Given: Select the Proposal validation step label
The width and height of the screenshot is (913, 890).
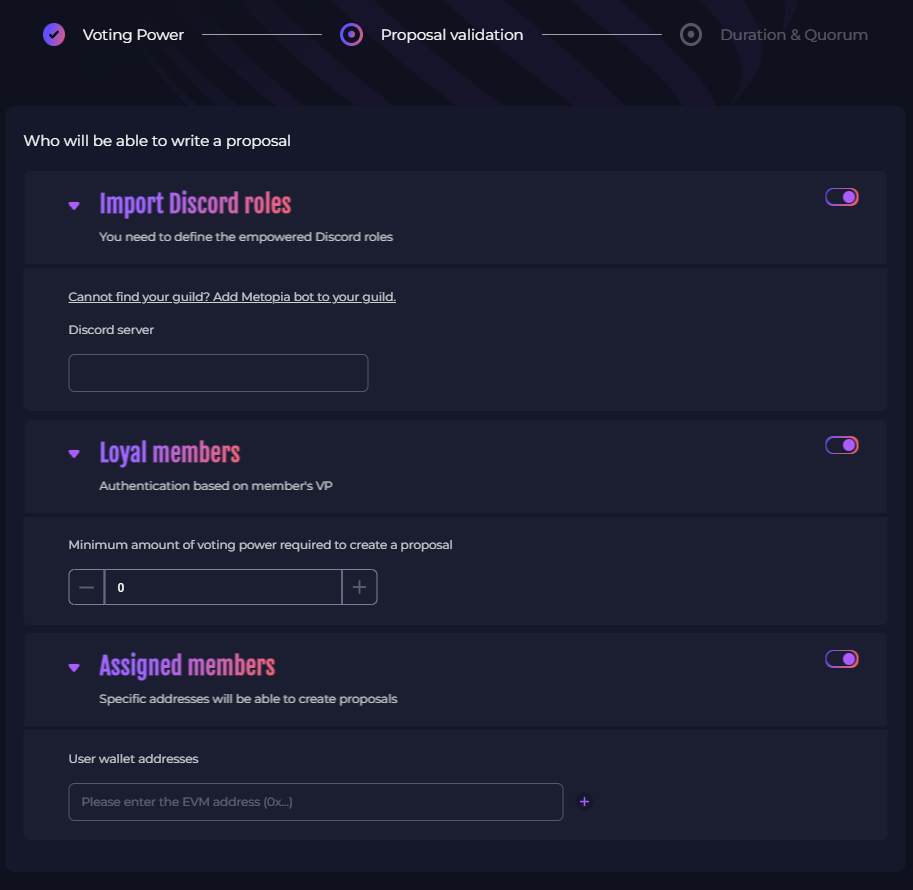Looking at the screenshot, I should pos(451,35).
